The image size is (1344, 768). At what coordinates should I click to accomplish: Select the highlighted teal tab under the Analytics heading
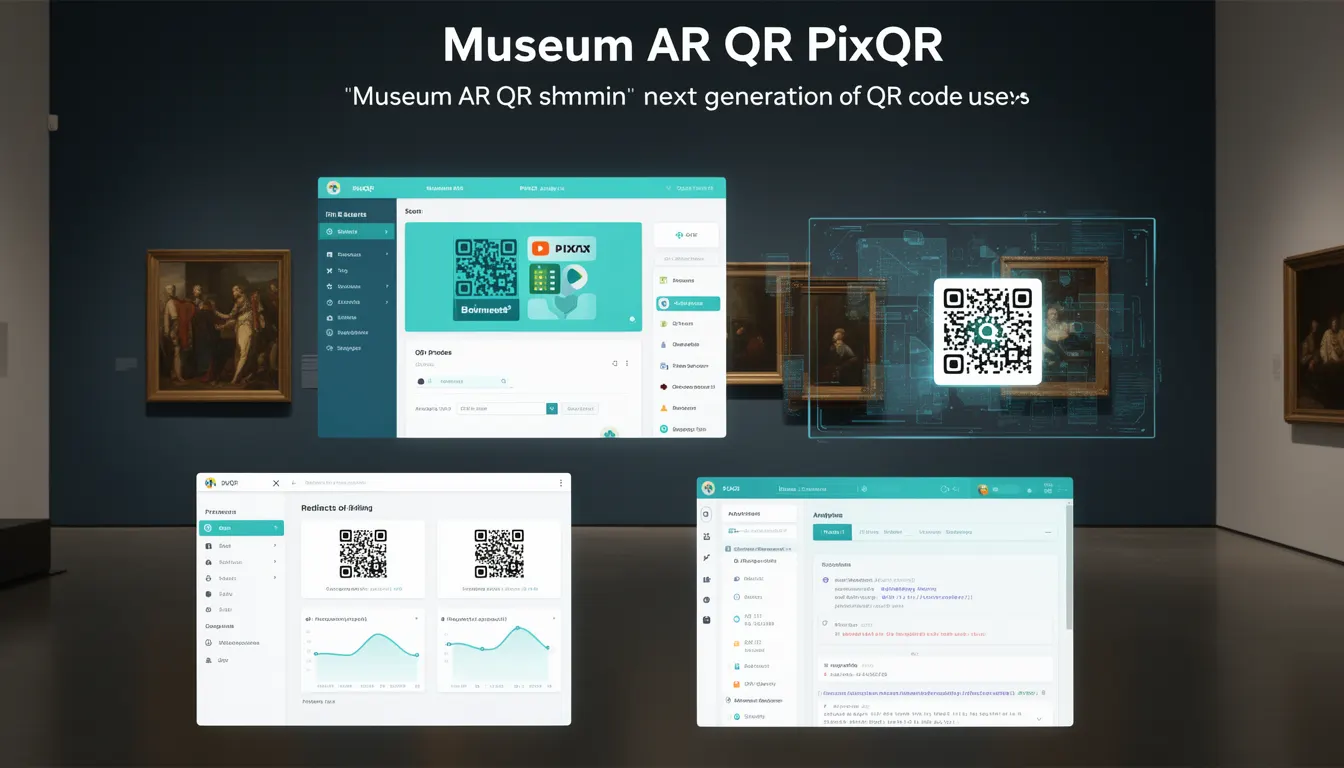[832, 532]
